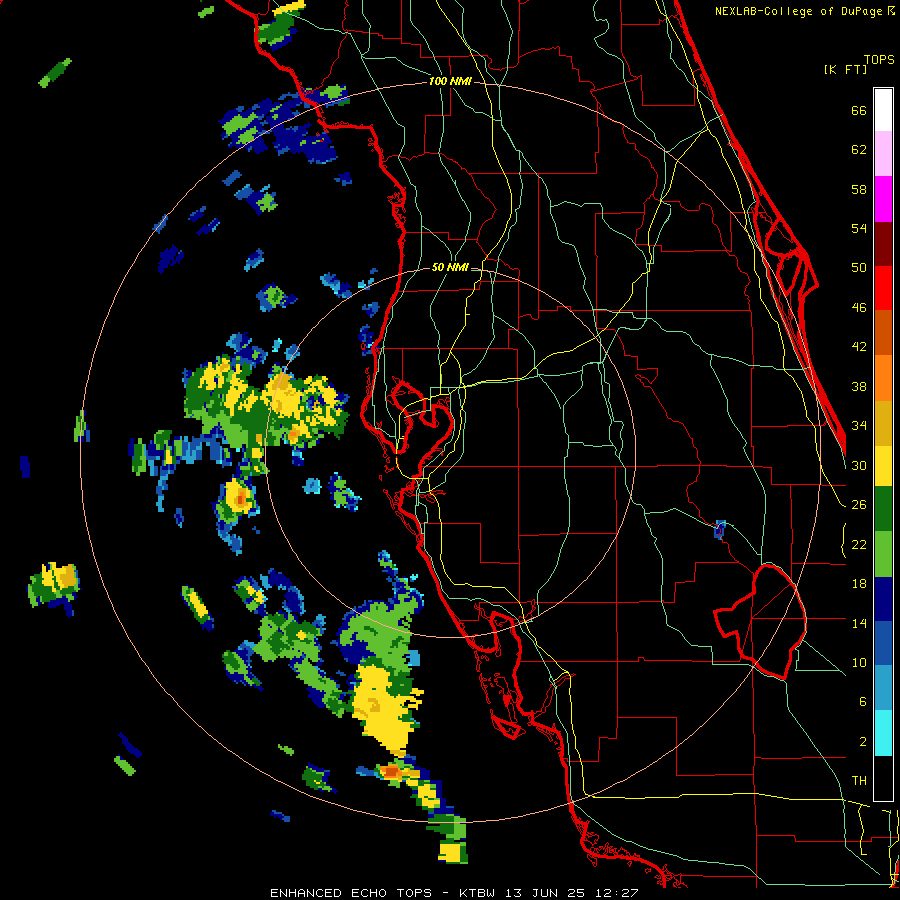Click the "TOPS" legend title

coord(879,60)
